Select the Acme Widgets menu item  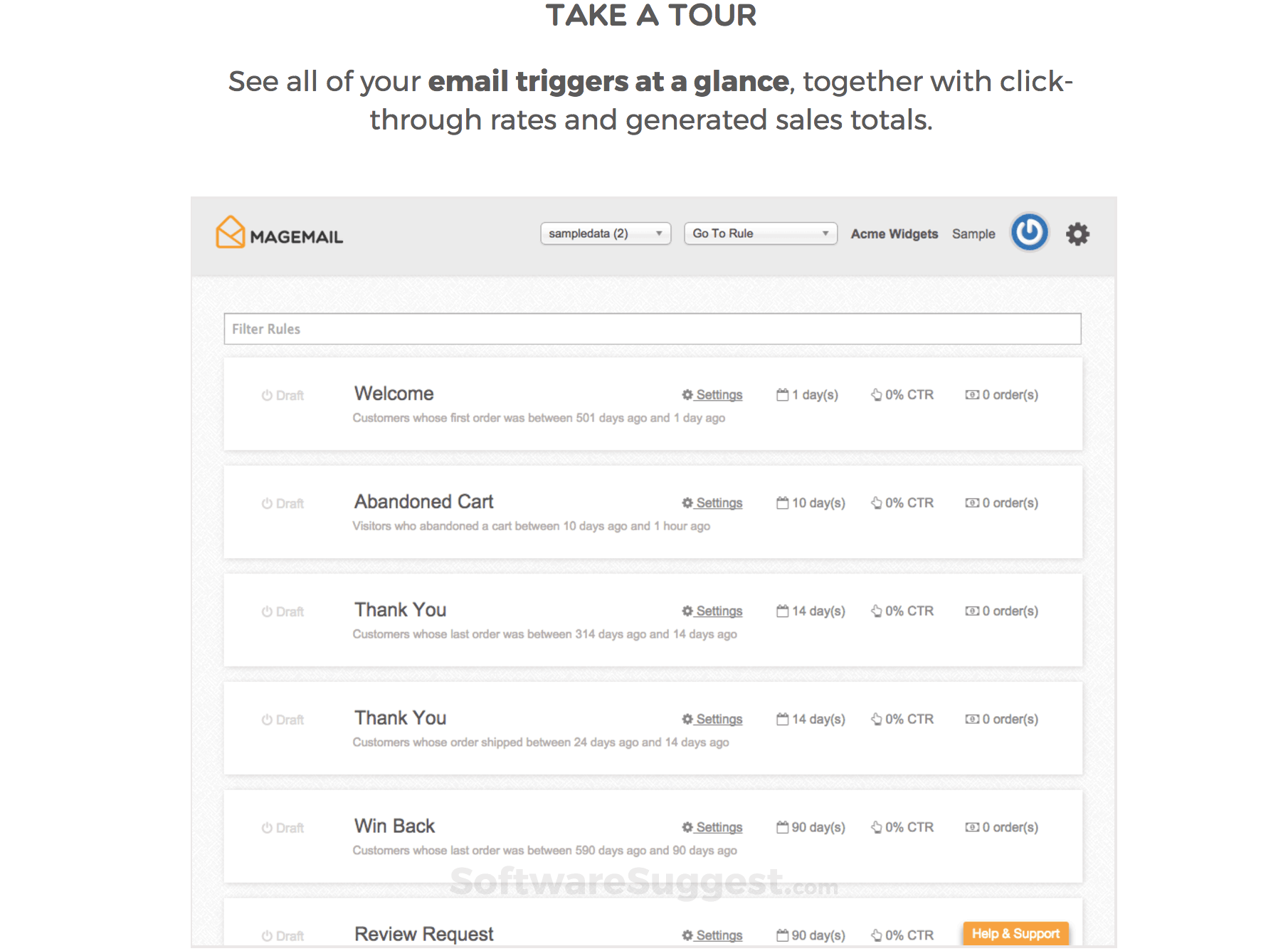click(894, 233)
